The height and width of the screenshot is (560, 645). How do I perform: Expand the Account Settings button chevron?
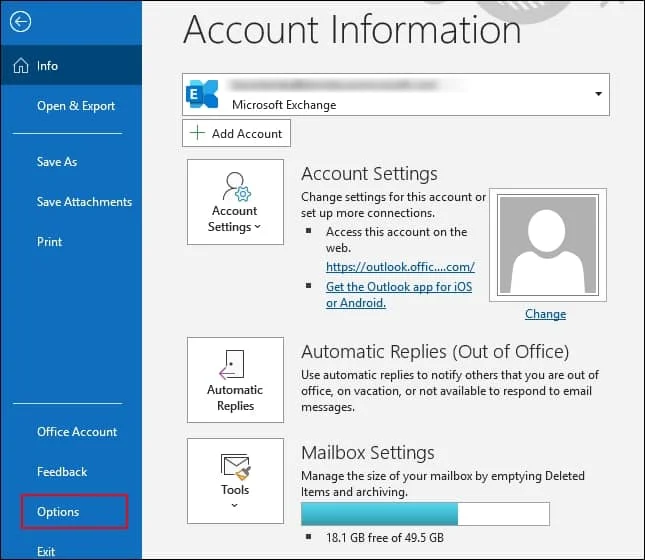[x=258, y=226]
